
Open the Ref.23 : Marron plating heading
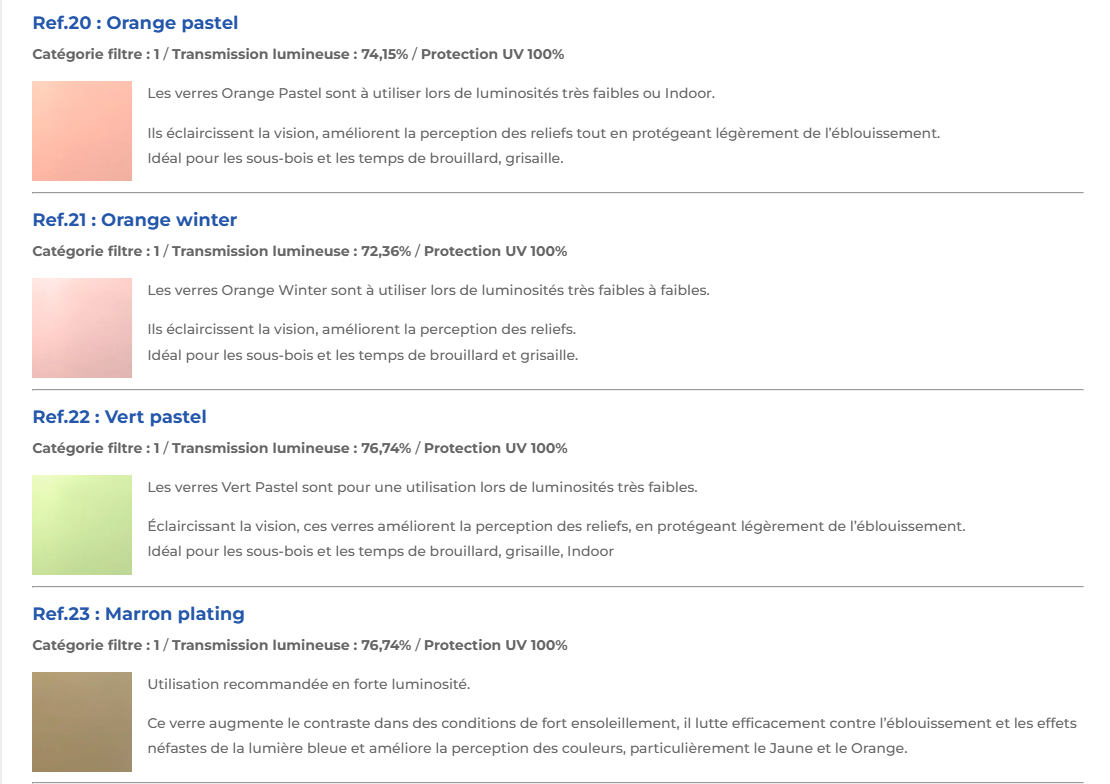click(138, 614)
